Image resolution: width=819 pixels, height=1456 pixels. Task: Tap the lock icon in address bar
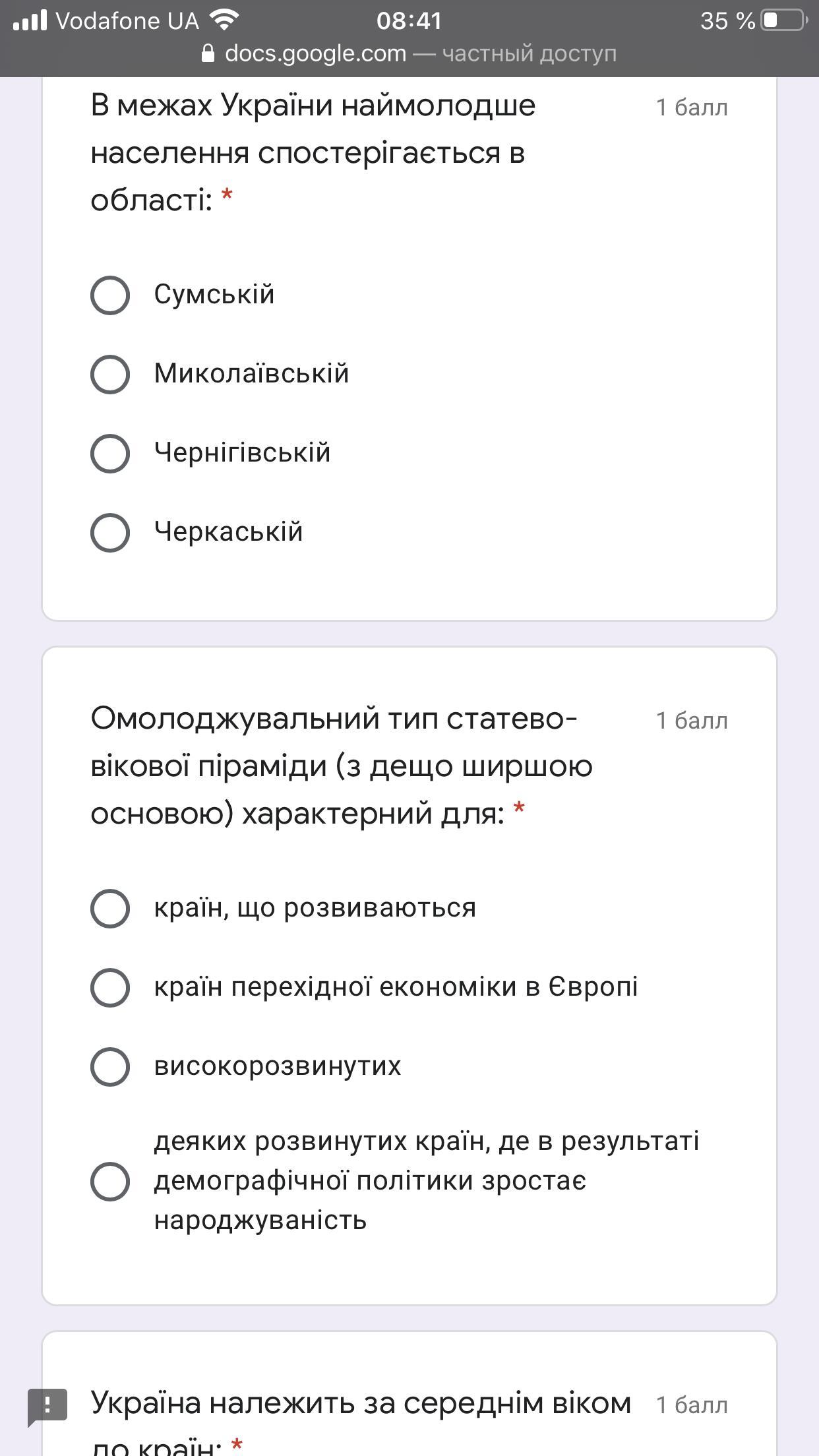coord(208,53)
